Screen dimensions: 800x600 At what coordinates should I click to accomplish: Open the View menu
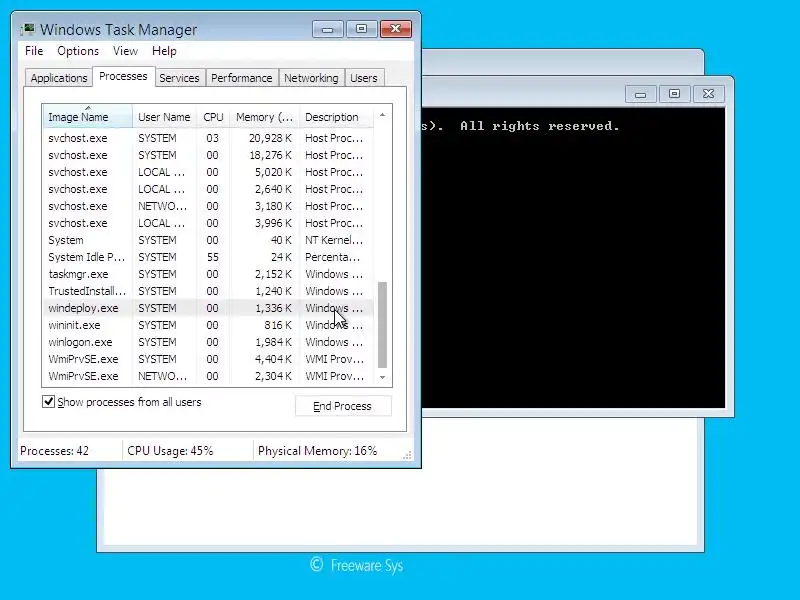tap(126, 51)
